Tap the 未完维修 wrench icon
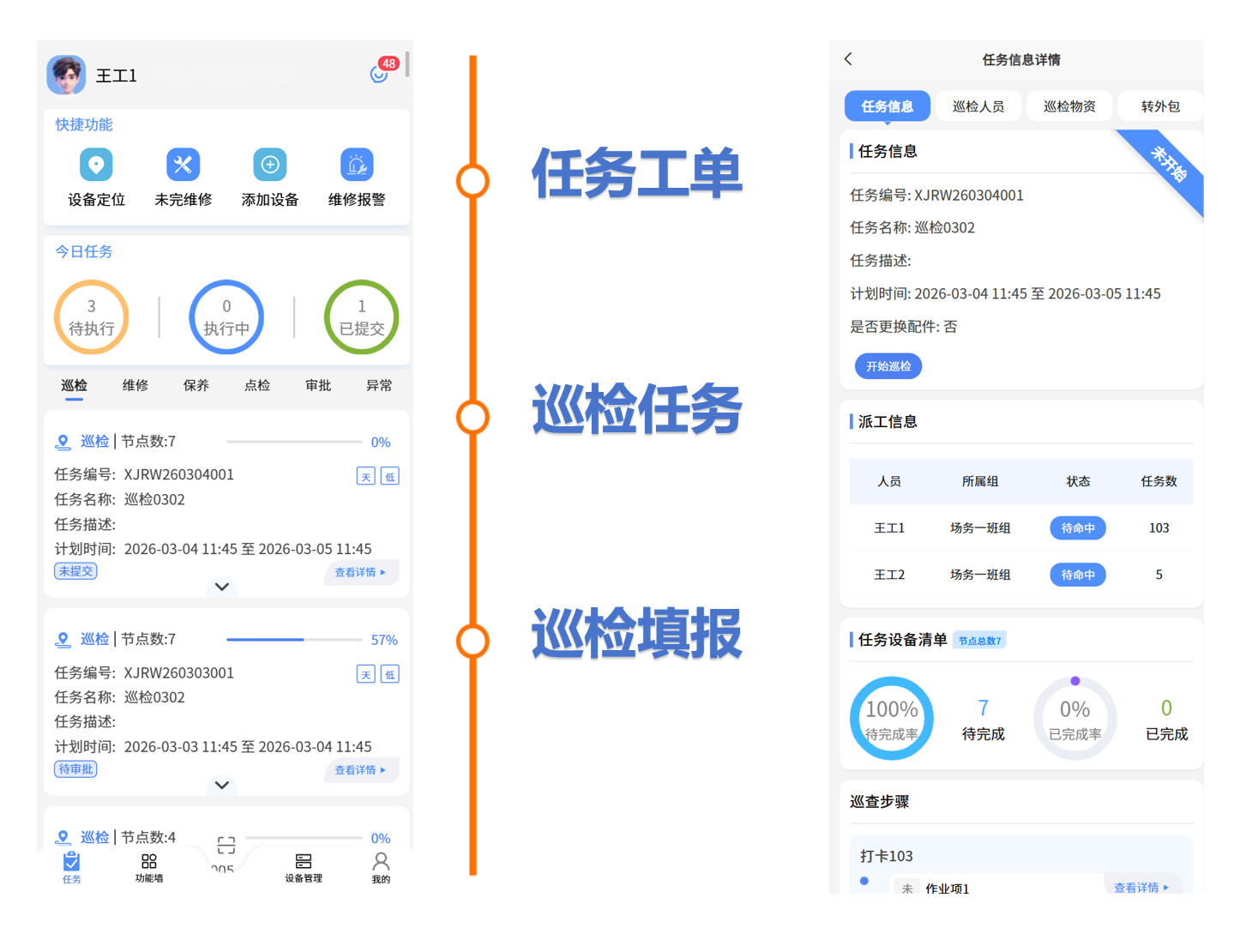Viewport: 1252px width, 952px height. pos(183,165)
